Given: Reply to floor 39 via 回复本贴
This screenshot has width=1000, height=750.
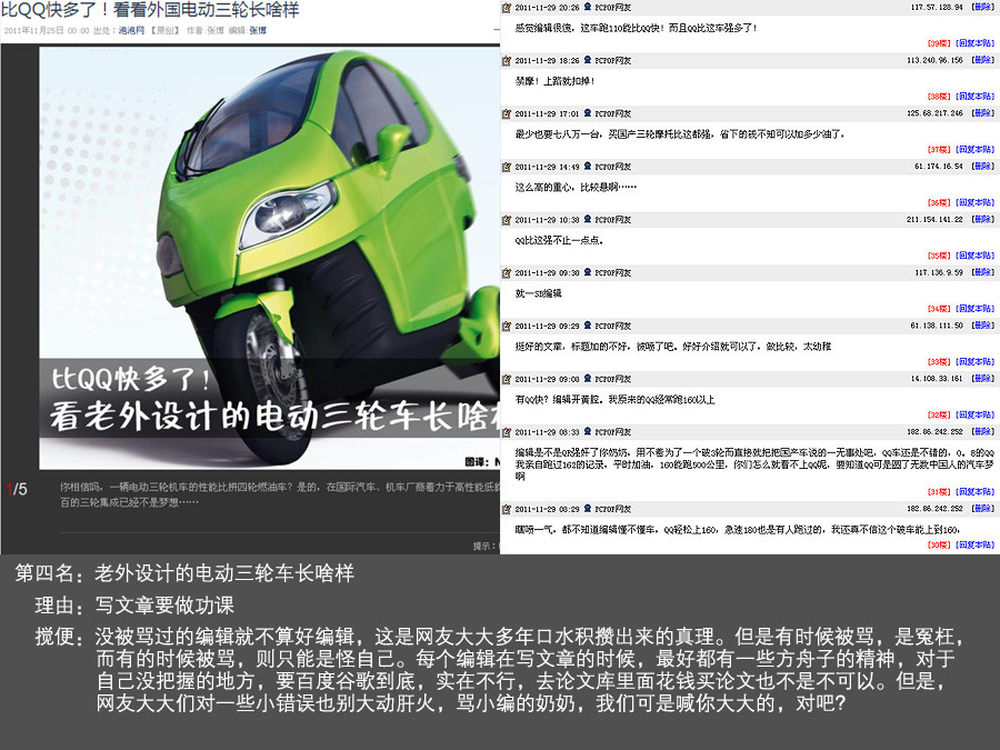Looking at the screenshot, I should [975, 43].
